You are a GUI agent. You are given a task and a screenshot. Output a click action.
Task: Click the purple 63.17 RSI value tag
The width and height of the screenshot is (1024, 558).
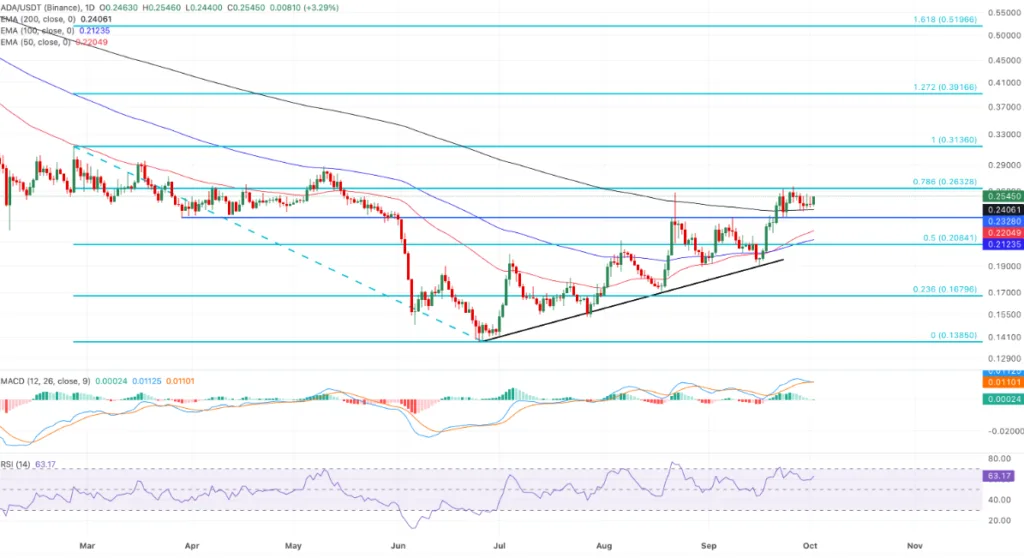pos(999,476)
